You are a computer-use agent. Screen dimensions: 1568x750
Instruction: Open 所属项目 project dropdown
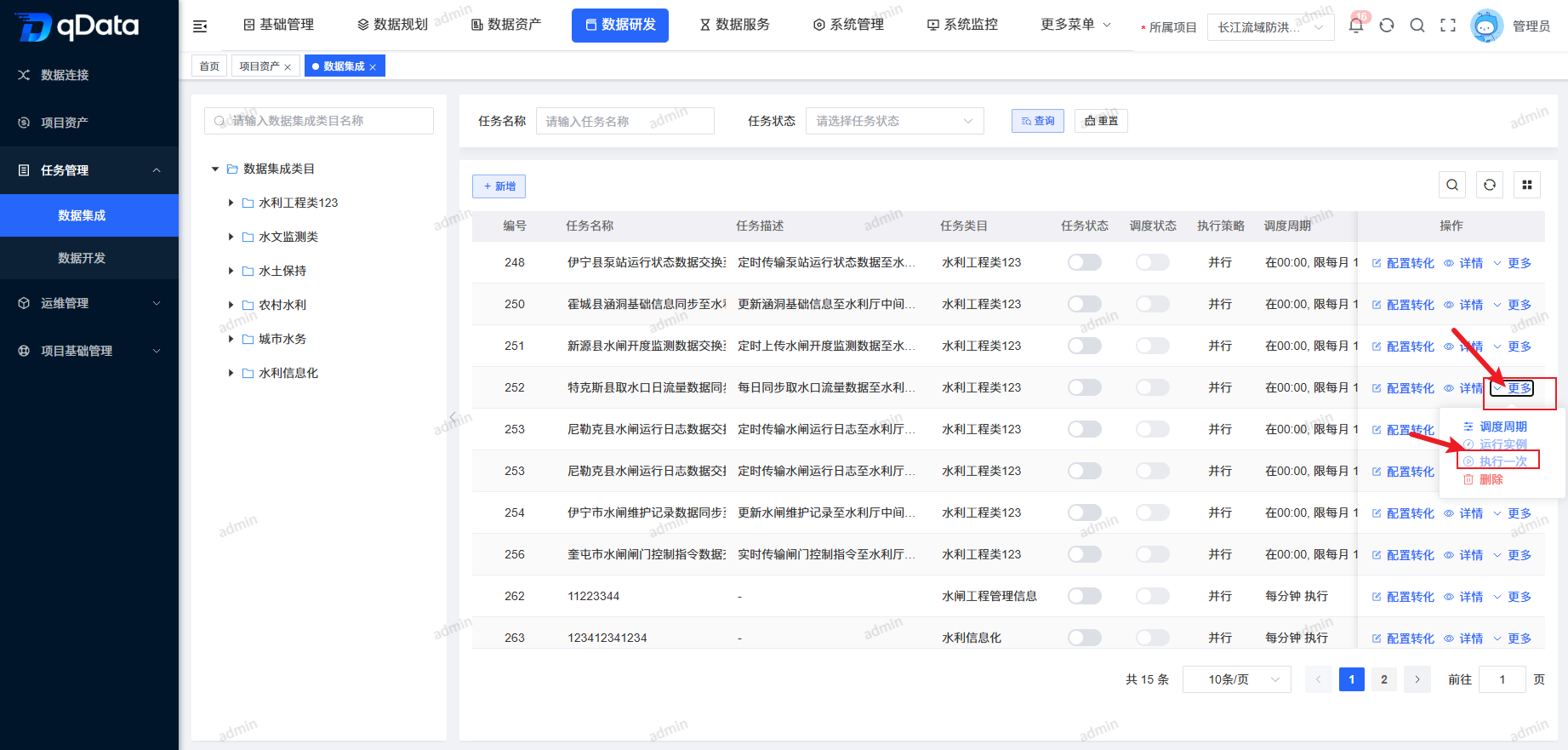(x=1270, y=27)
